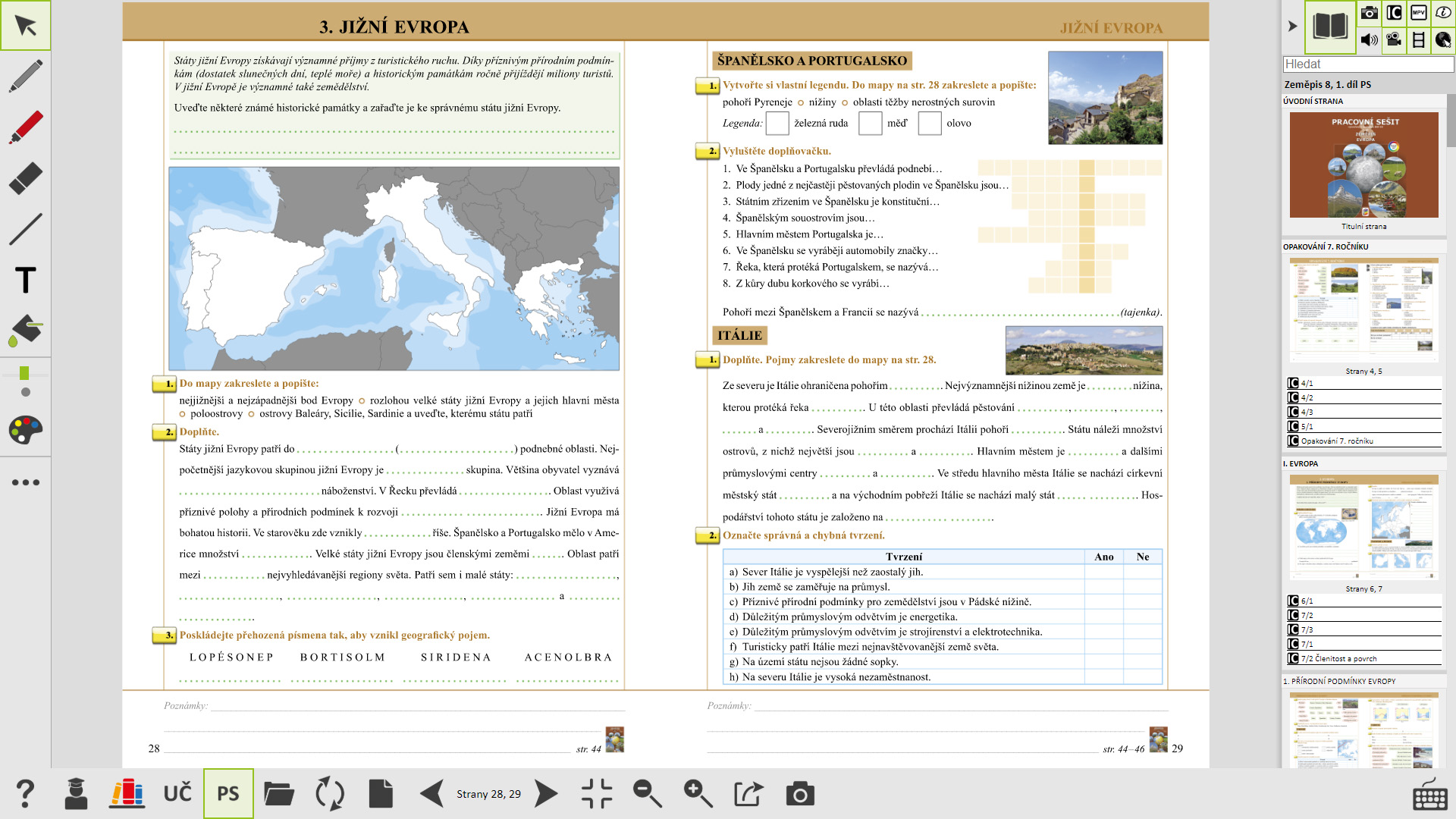Viewport: 1456px width, 819px height.
Task: Toggle the audio speaker filter
Action: [1370, 39]
